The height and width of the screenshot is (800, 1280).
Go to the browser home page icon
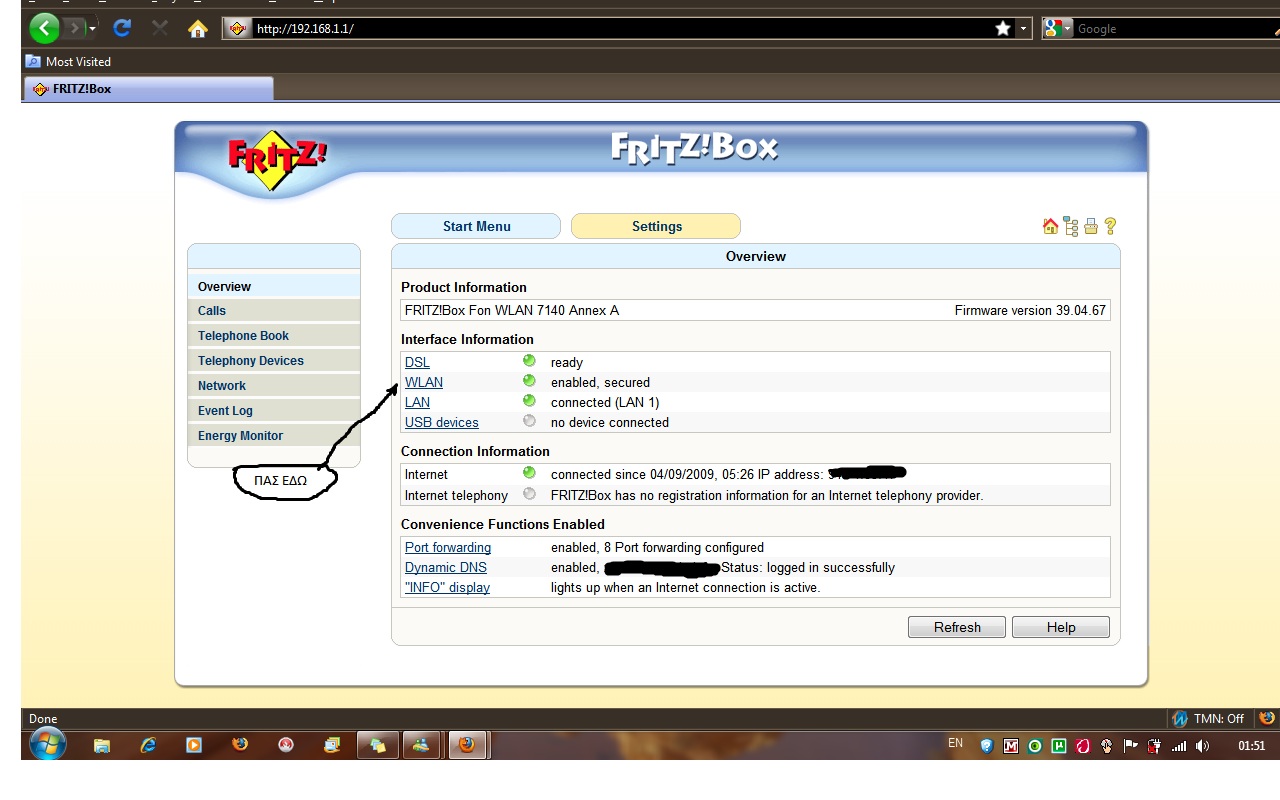[198, 28]
